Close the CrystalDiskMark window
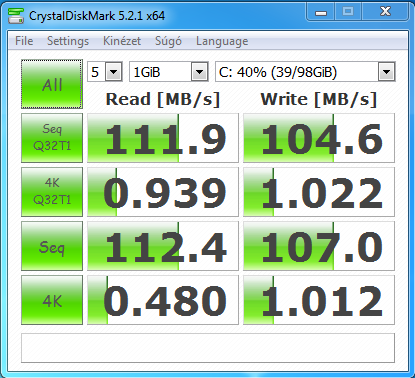 point(385,13)
